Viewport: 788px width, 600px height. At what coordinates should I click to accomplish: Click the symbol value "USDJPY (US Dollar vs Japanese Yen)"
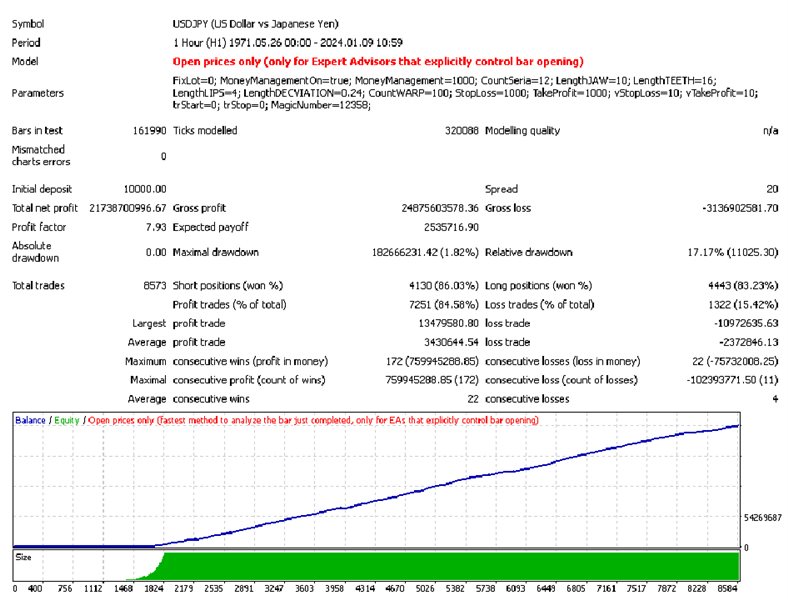click(255, 24)
